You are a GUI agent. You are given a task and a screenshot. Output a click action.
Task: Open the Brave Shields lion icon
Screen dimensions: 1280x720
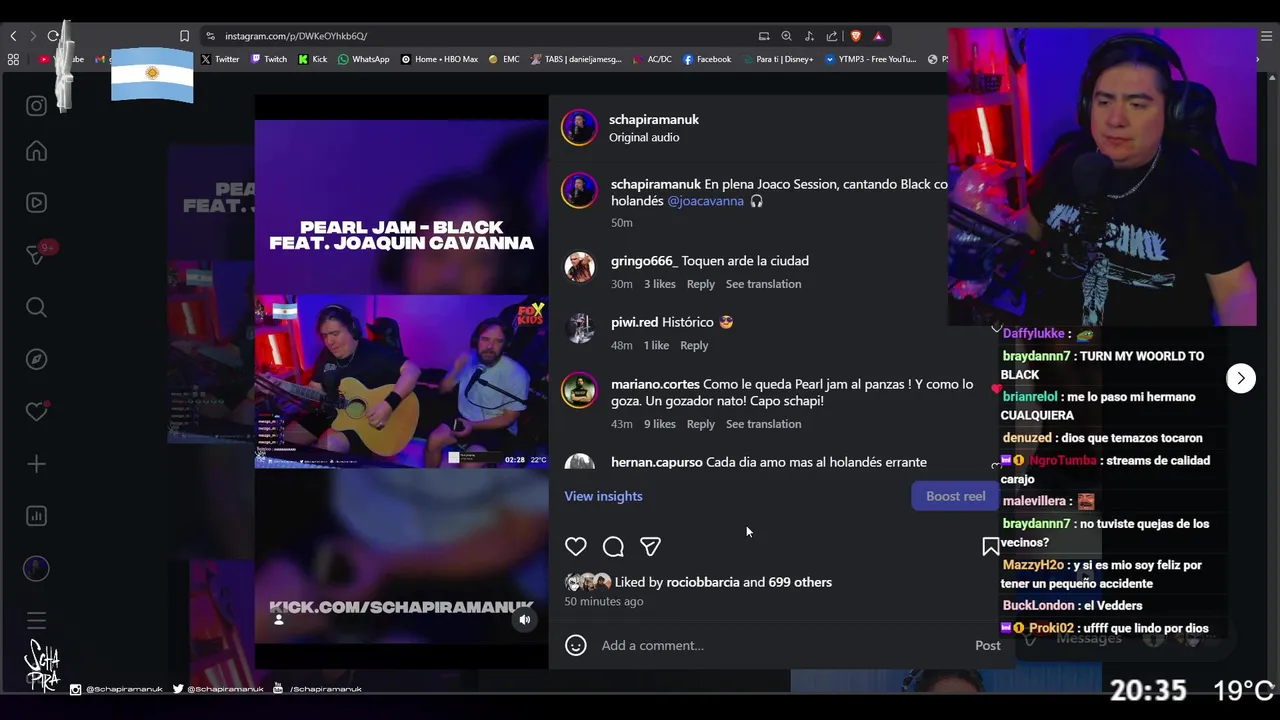pos(855,36)
